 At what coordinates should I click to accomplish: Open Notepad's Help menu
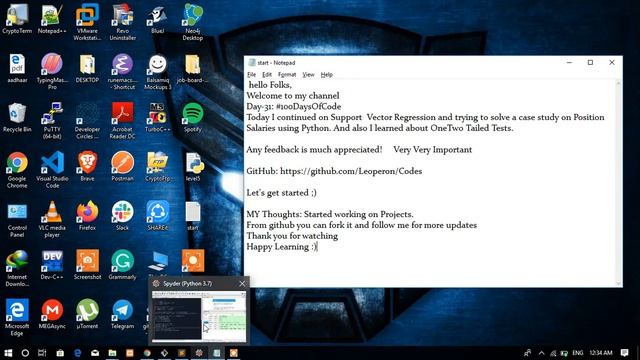point(327,75)
